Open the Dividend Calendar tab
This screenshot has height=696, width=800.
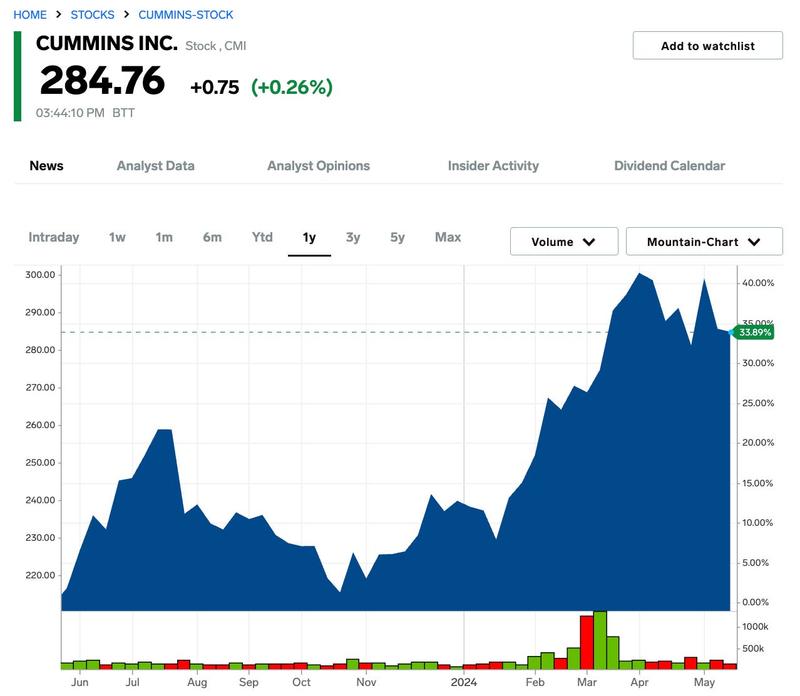point(669,166)
